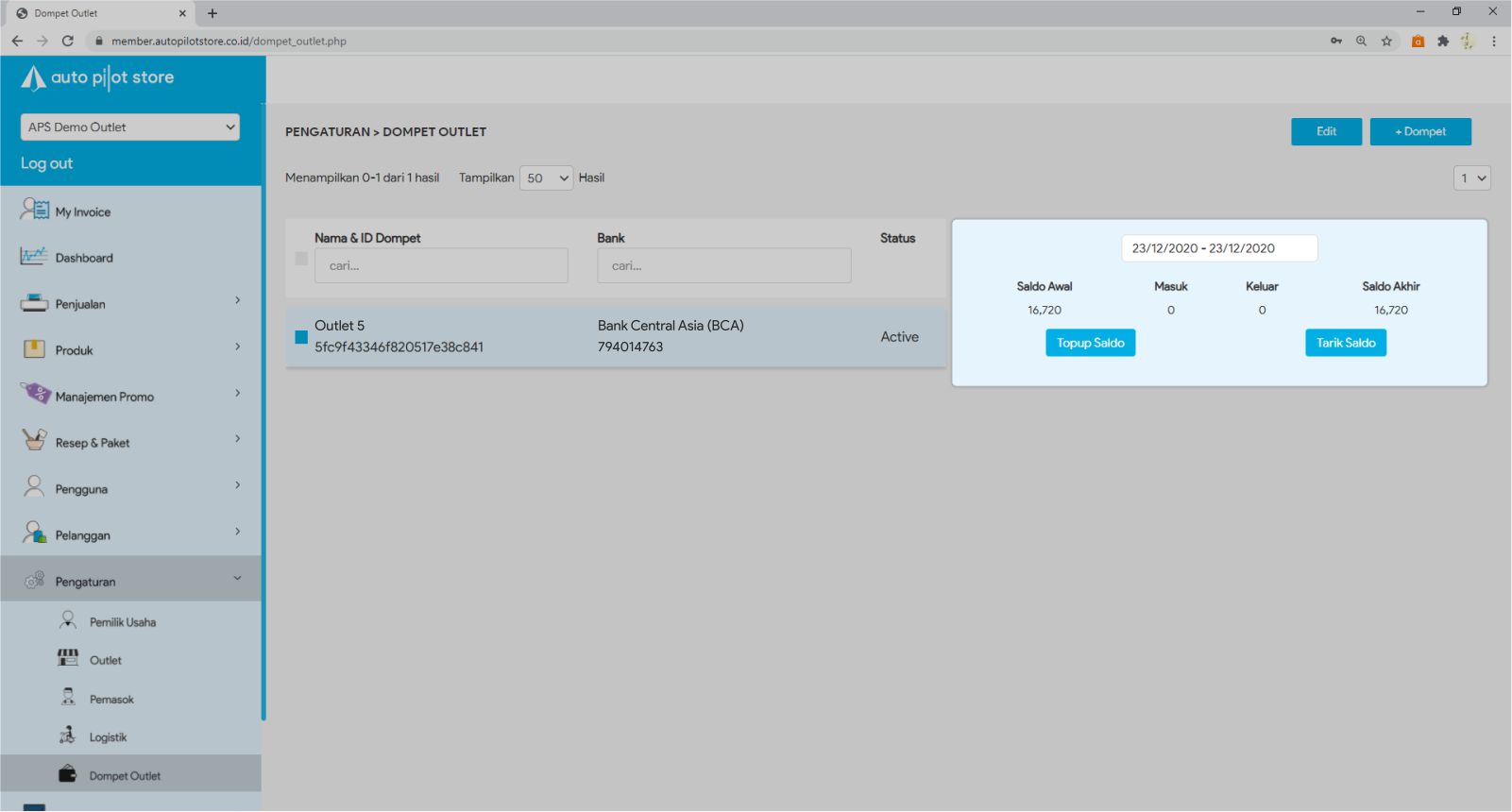1512x812 pixels.
Task: Click the date range input field
Action: coord(1218,248)
